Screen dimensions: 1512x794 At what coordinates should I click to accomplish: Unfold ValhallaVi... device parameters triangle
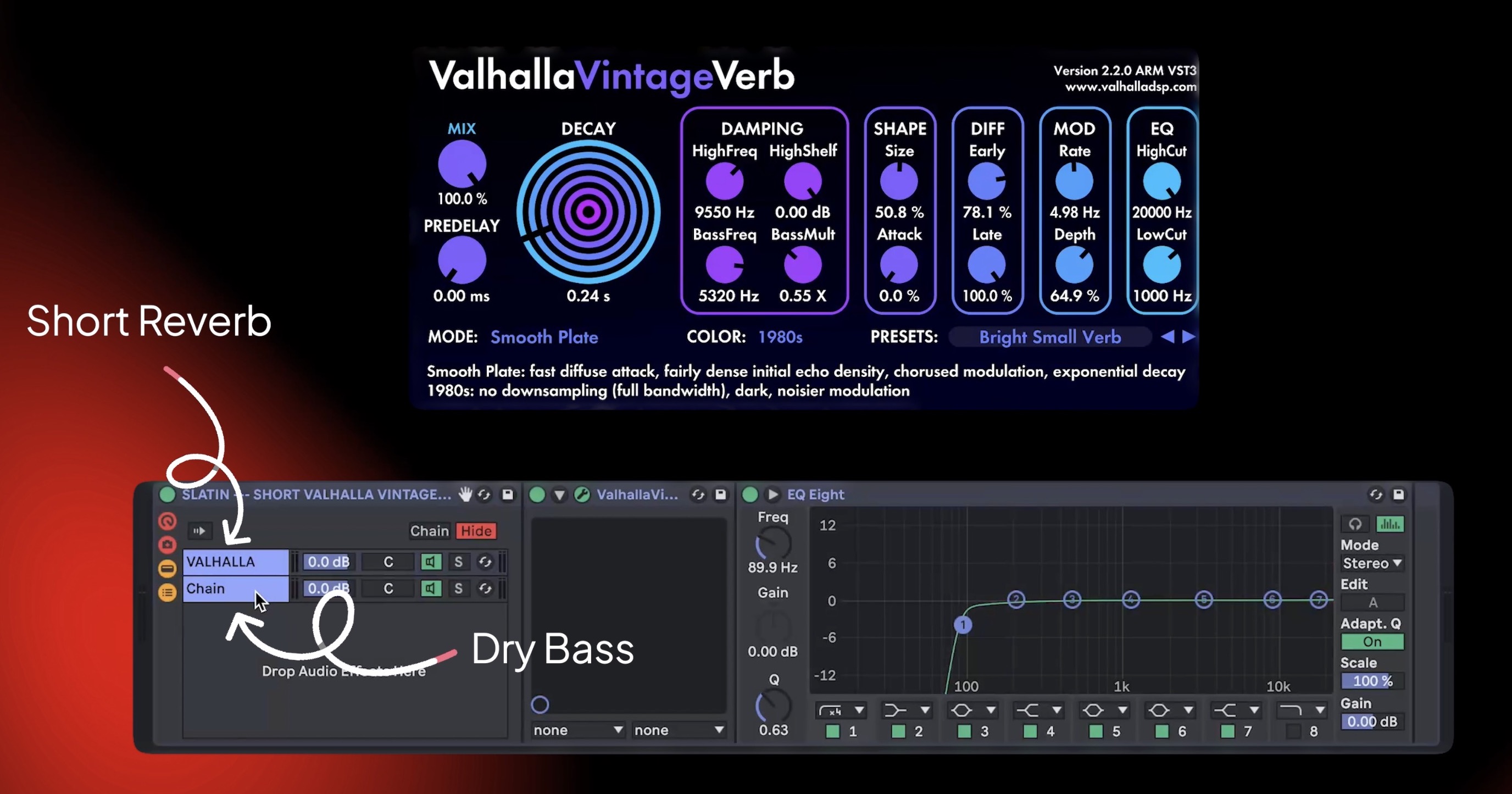coord(559,495)
